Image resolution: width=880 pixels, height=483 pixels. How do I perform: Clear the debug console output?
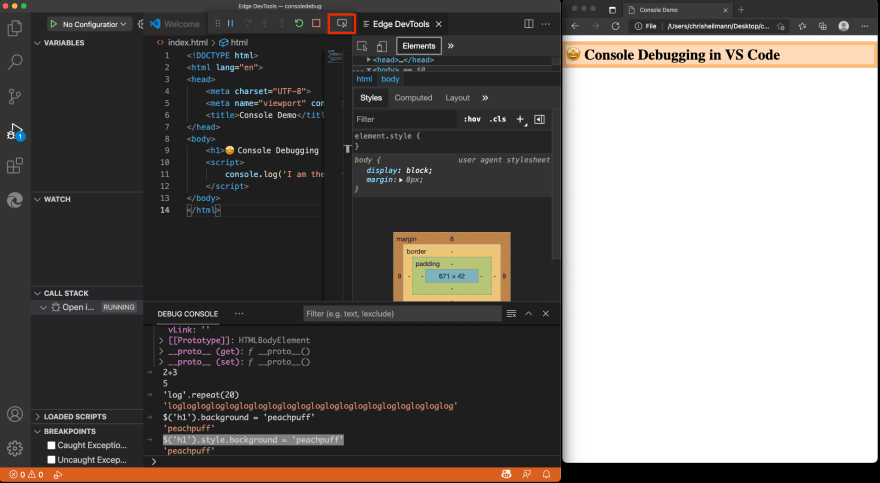click(x=511, y=314)
